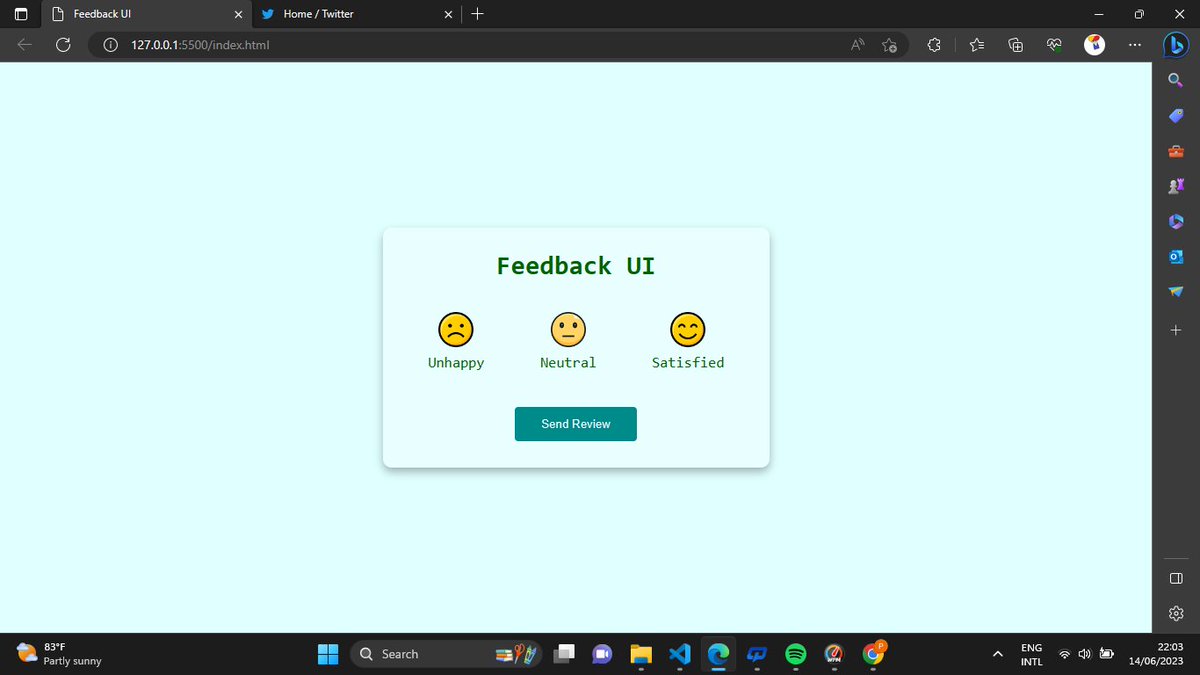This screenshot has width=1200, height=675.
Task: Open the sidebar Shopping tag icon
Action: (x=1176, y=116)
